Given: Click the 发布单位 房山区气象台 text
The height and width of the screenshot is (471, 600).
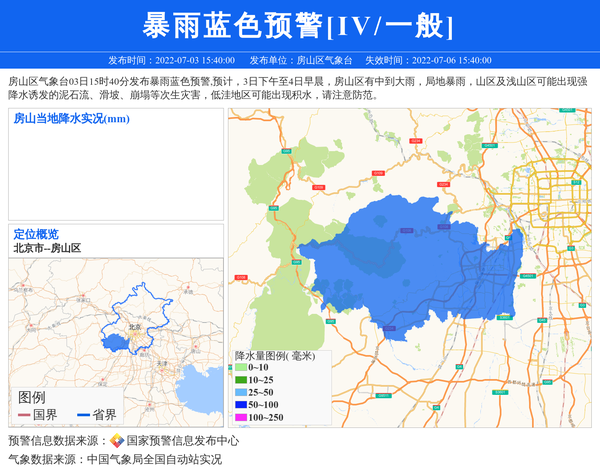Looking at the screenshot, I should [x=300, y=60].
